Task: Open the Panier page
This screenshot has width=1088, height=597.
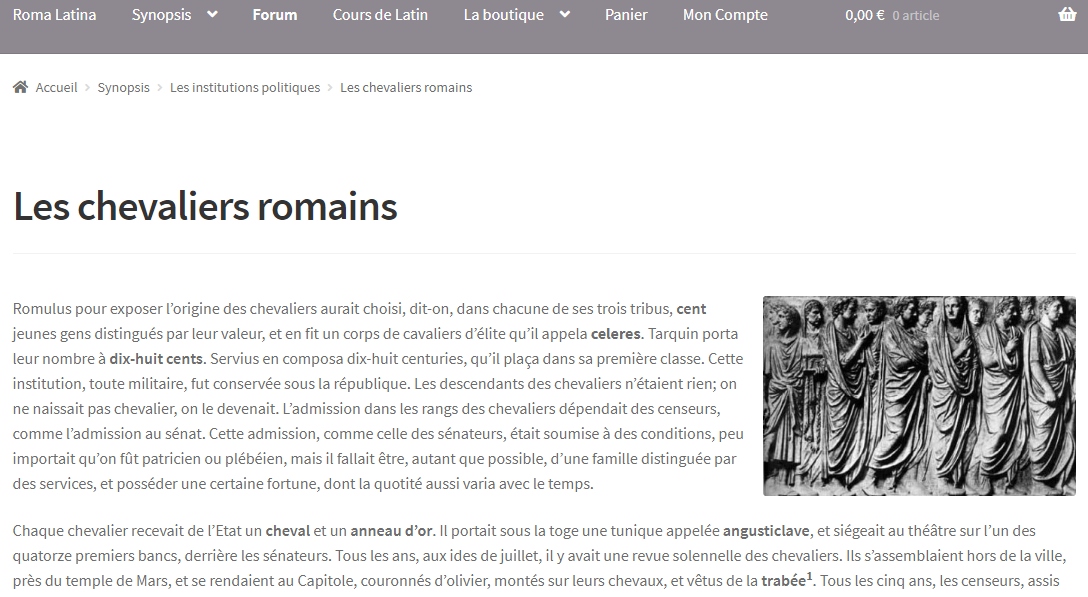Action: tap(626, 15)
